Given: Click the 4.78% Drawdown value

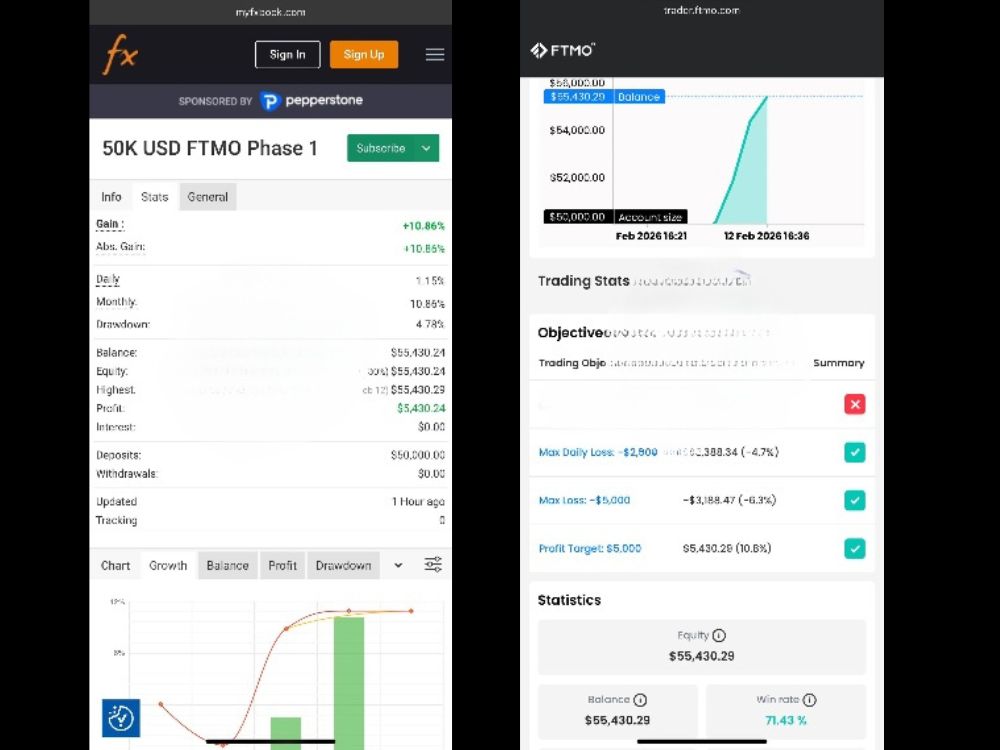Looking at the screenshot, I should (430, 324).
